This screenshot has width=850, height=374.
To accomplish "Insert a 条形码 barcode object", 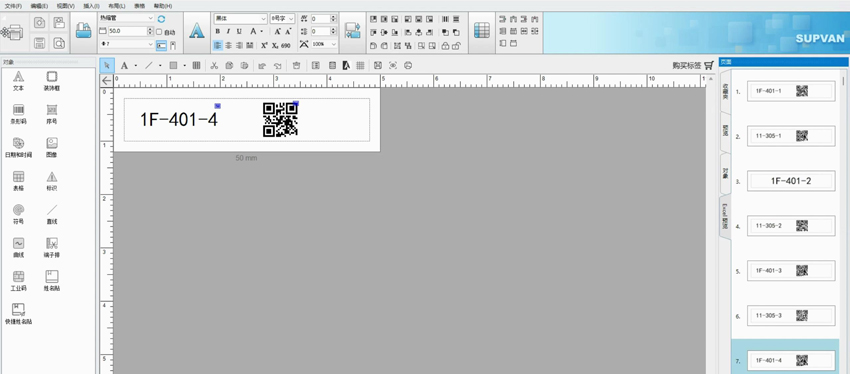I will tap(18, 114).
